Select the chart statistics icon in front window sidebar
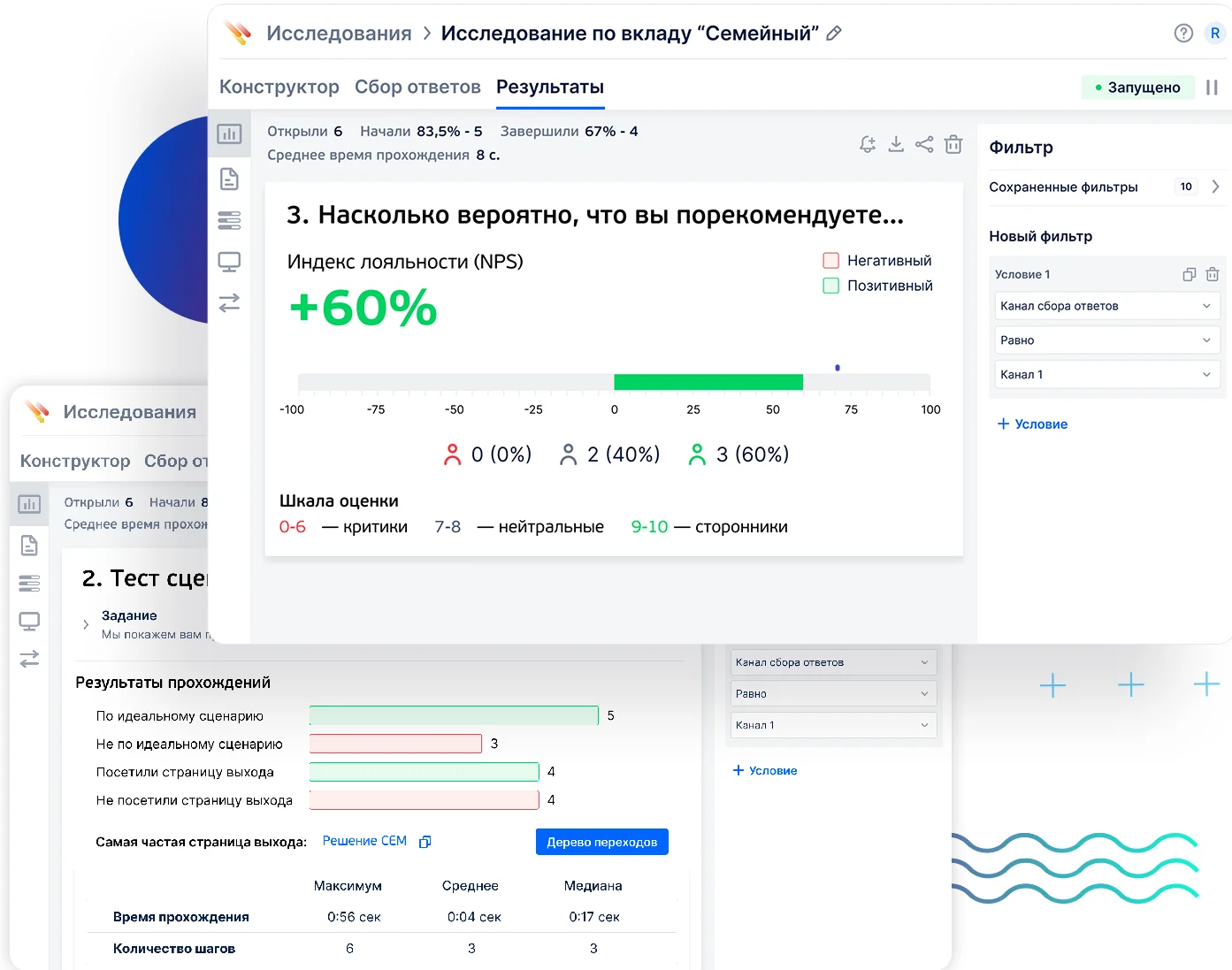 [229, 134]
